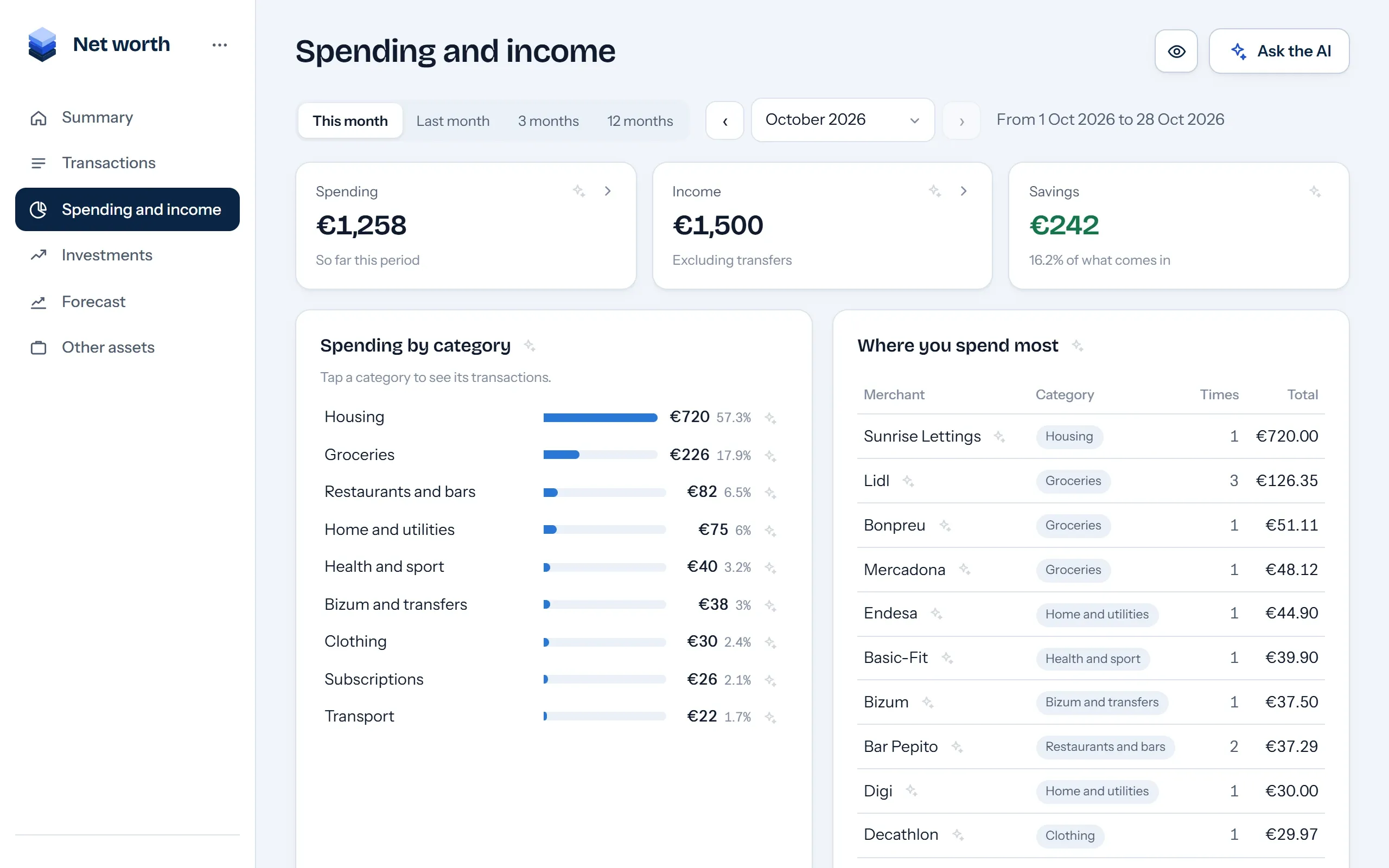Screen dimensions: 1389x868
Task: Open Other assets in the sidebar
Action: click(x=128, y=347)
